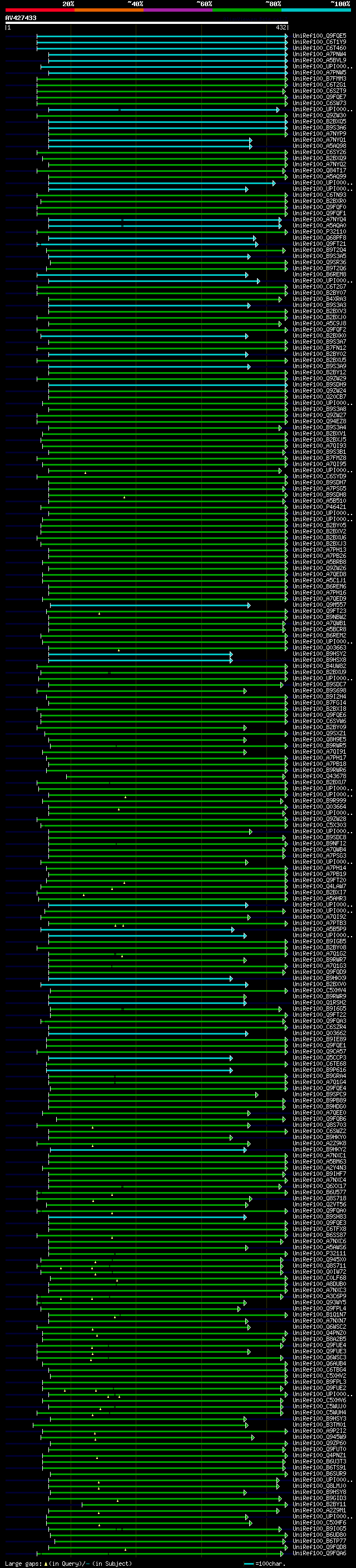Click UniRef100_A5AQ98 hit name
This screenshot has height=1568, width=356.
point(319,146)
